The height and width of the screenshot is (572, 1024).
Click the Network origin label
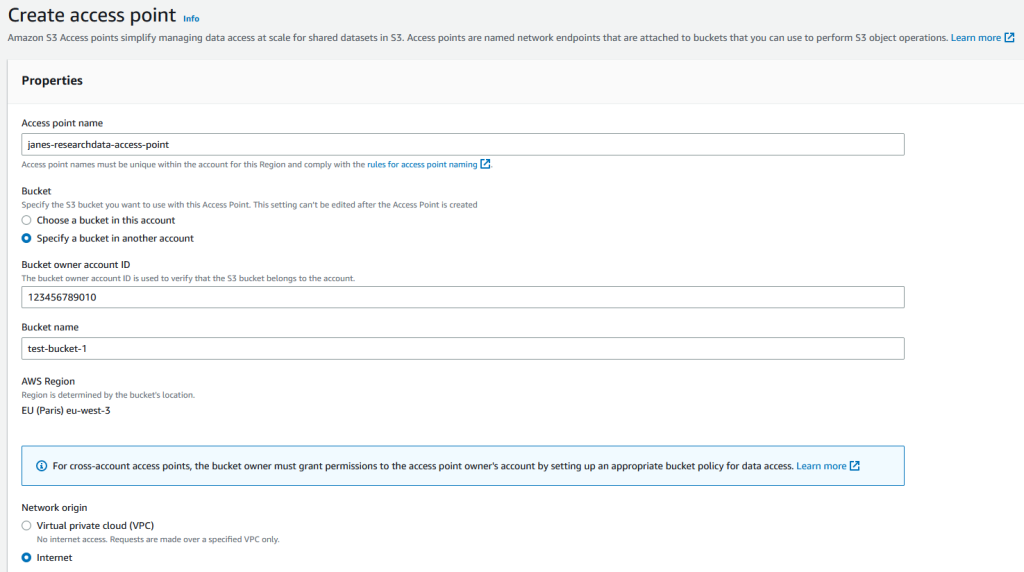[x=54, y=507]
